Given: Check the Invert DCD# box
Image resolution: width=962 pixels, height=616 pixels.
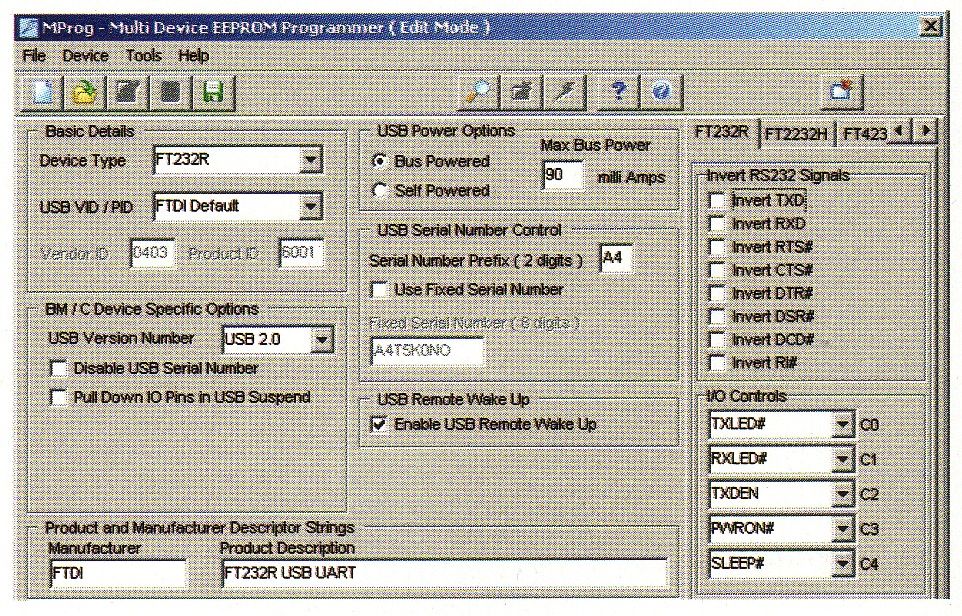Looking at the screenshot, I should pyautogui.click(x=717, y=340).
